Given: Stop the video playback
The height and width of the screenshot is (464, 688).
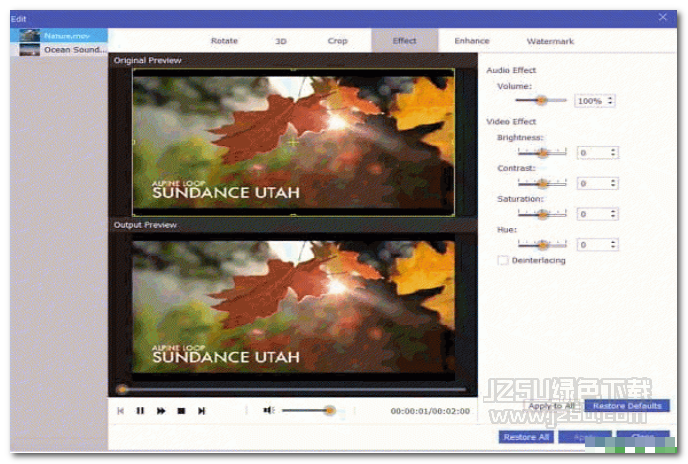Looking at the screenshot, I should [181, 410].
